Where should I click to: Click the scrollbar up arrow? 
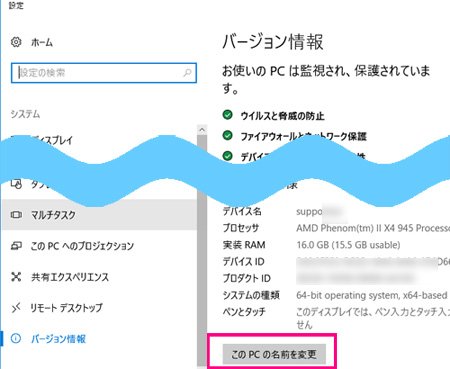[202, 129]
